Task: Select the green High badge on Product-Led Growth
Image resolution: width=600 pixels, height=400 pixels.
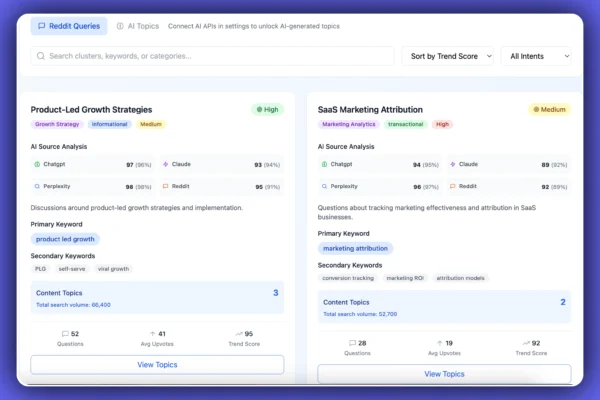Action: point(267,108)
